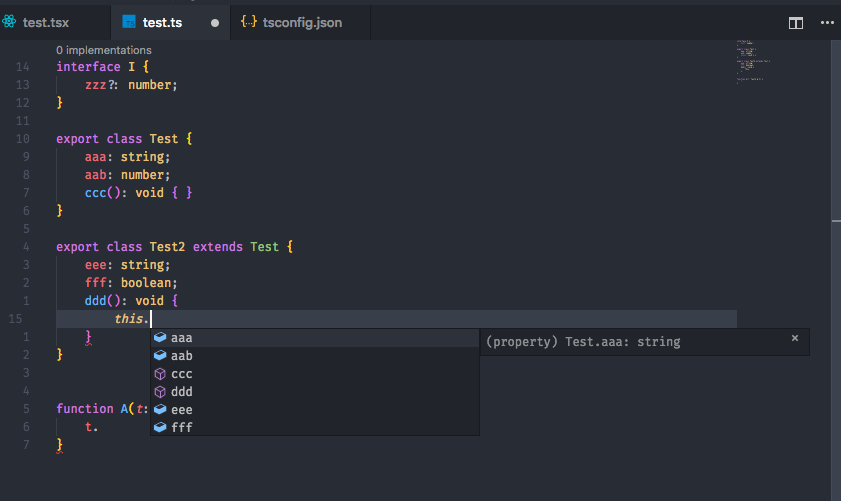Place cursor after 'this.'
This screenshot has width=841, height=501.
tap(151, 319)
